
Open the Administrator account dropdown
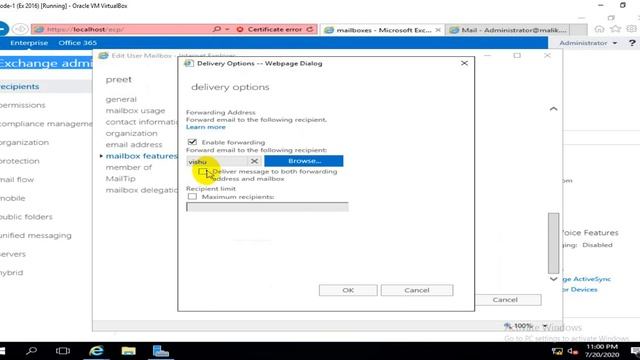tap(588, 43)
